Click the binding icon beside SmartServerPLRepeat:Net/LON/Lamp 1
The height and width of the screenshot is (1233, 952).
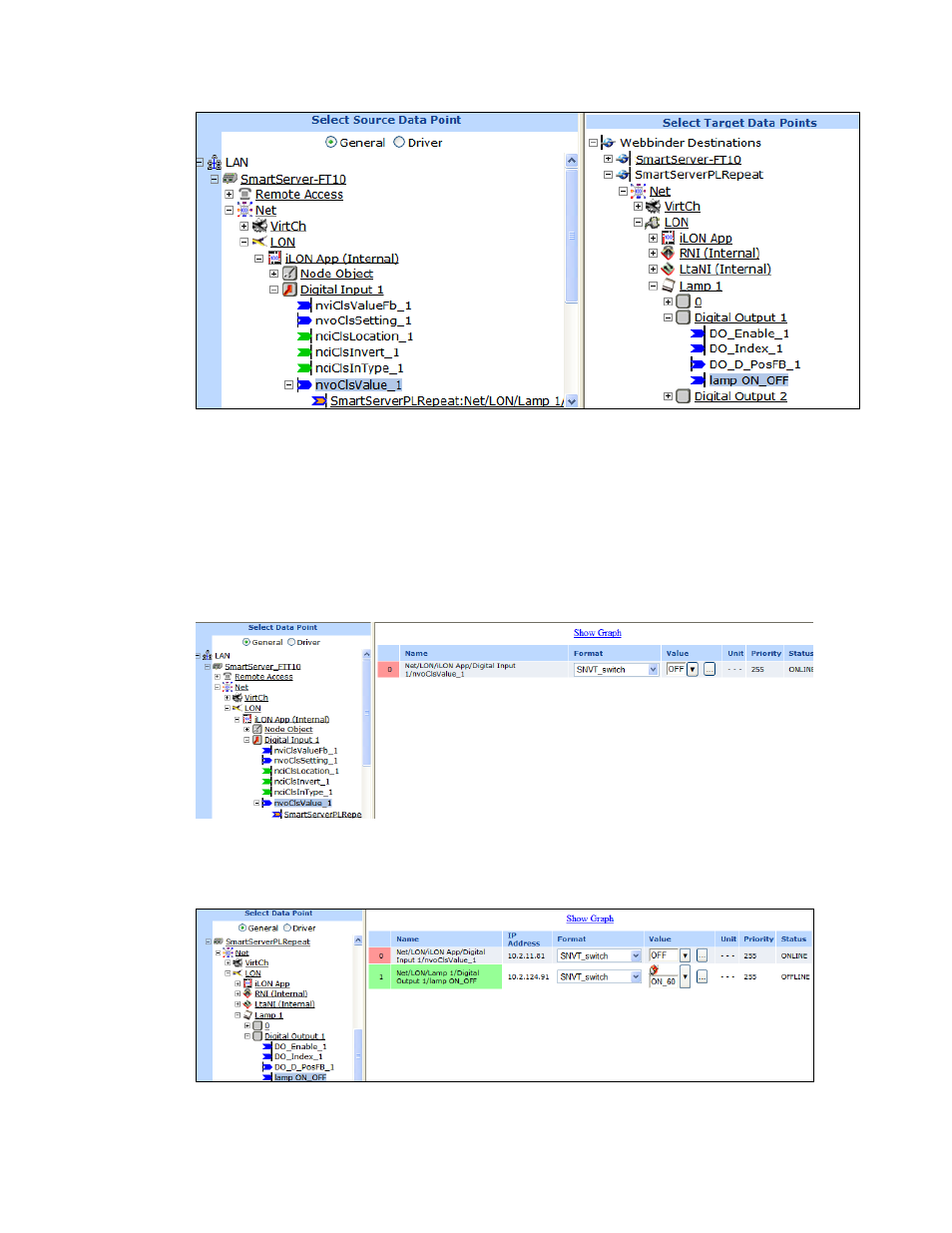pyautogui.click(x=319, y=400)
